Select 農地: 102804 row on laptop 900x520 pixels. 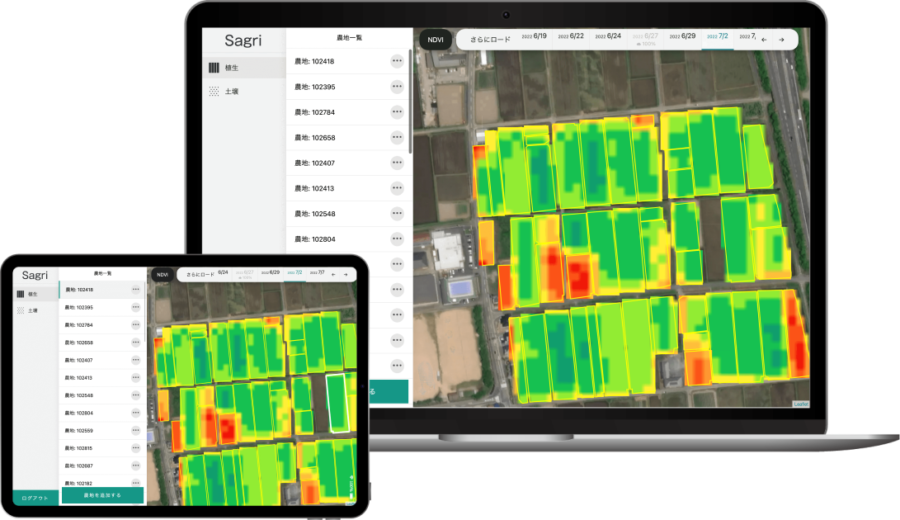pyautogui.click(x=349, y=238)
